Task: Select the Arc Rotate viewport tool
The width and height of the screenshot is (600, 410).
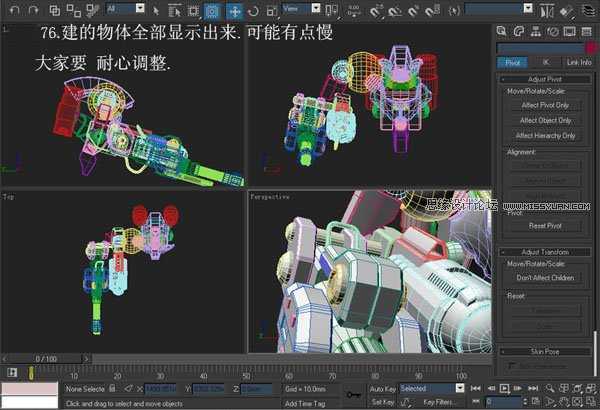Action: [x=577, y=402]
